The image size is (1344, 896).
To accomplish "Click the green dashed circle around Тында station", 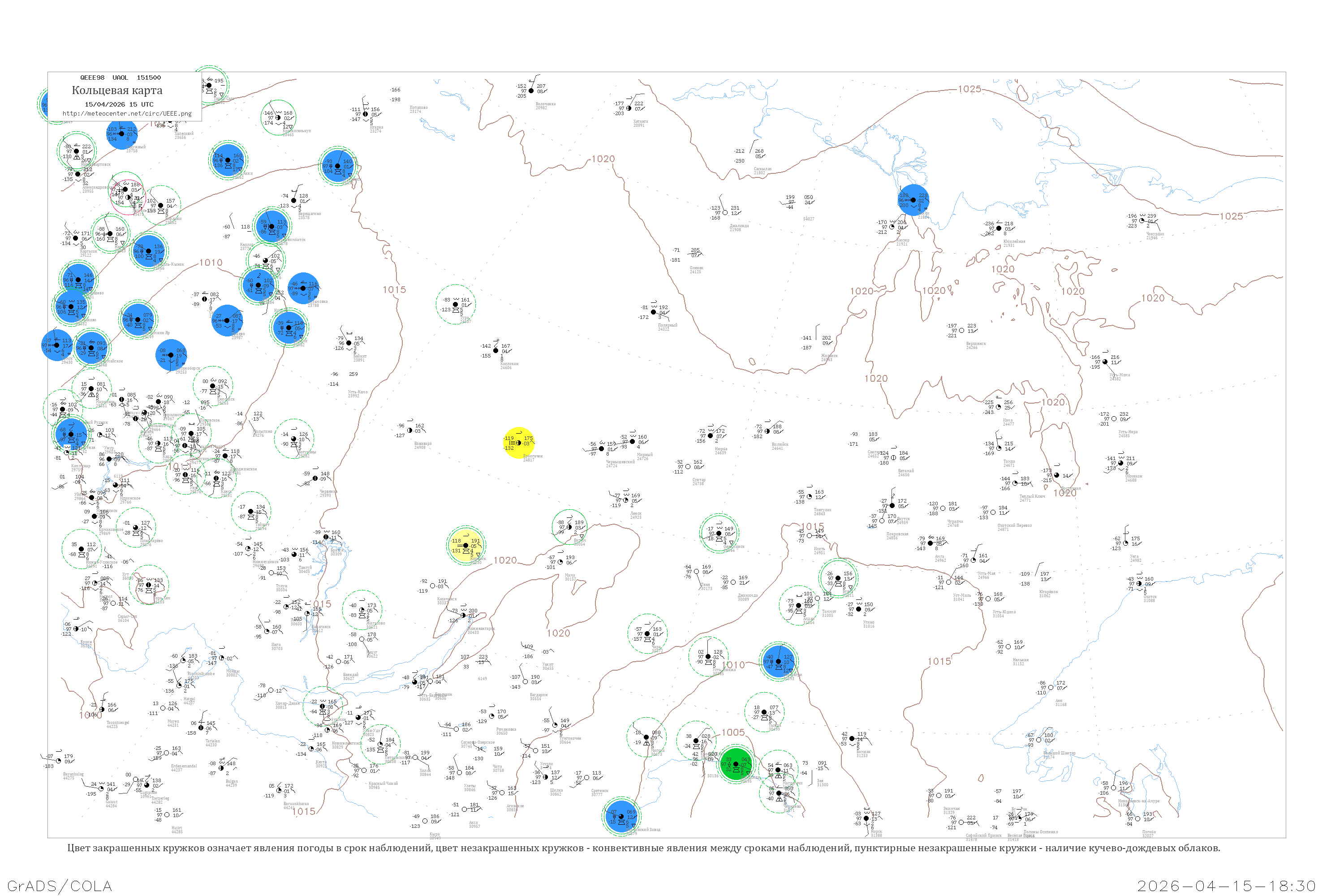I will (765, 712).
